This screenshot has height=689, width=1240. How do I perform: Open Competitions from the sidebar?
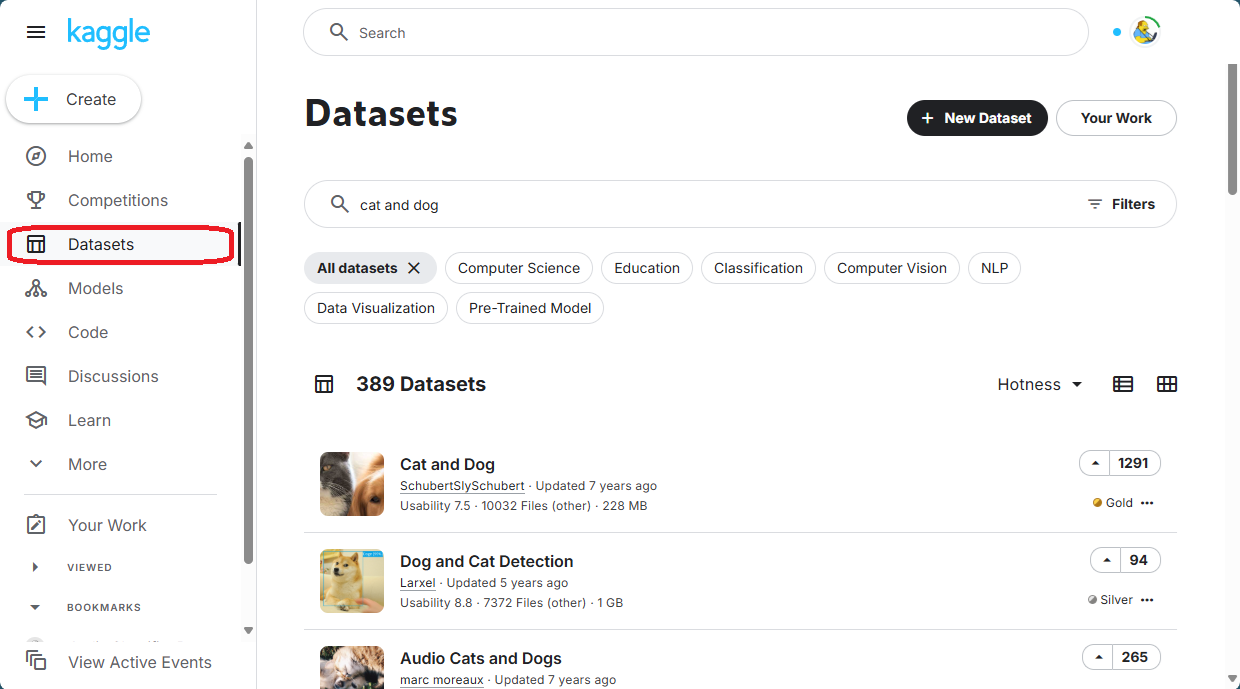click(x=117, y=200)
